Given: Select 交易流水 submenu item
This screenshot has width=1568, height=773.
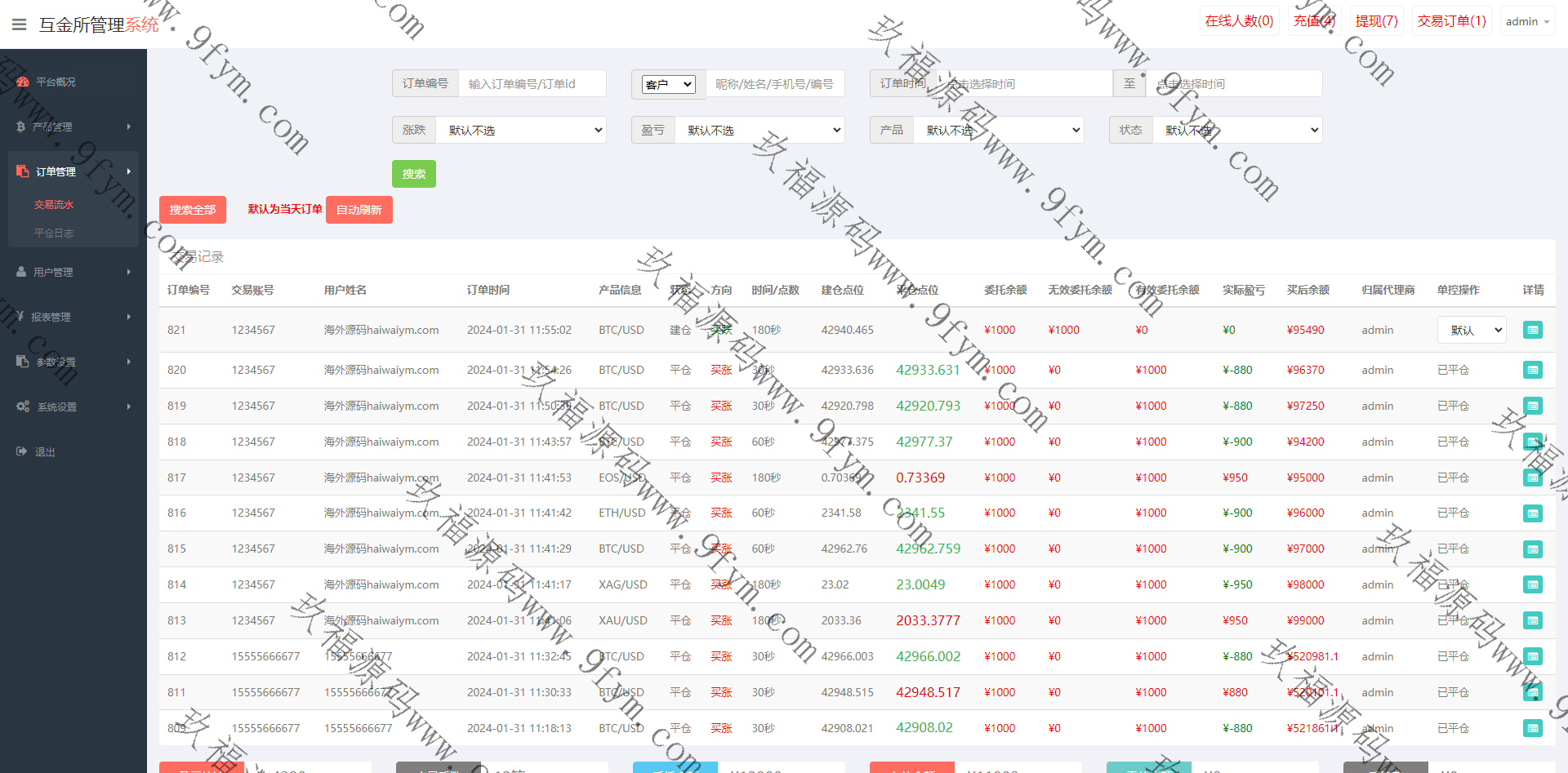Looking at the screenshot, I should tap(54, 205).
